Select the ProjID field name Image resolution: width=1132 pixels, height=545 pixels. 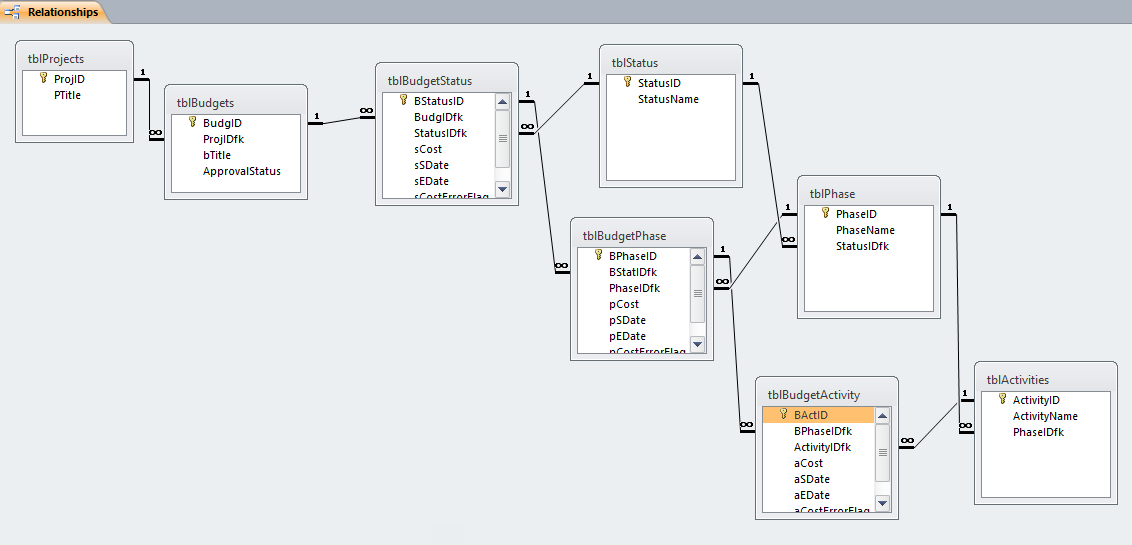pyautogui.click(x=69, y=79)
